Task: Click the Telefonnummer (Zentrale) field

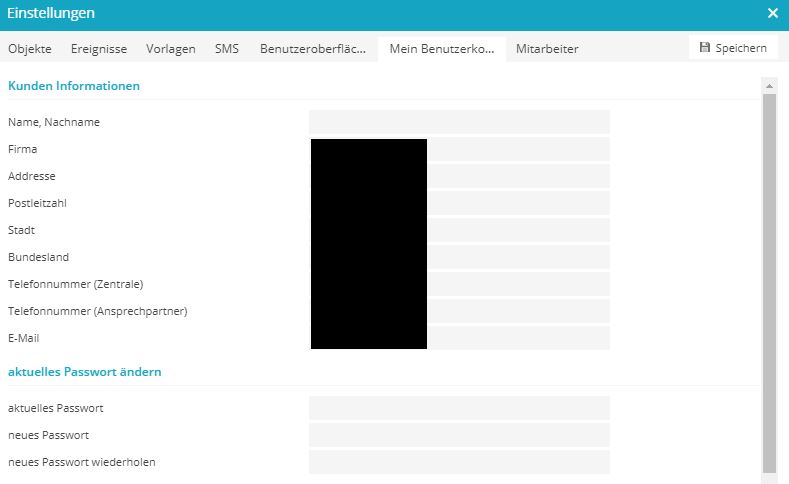Action: coord(459,284)
